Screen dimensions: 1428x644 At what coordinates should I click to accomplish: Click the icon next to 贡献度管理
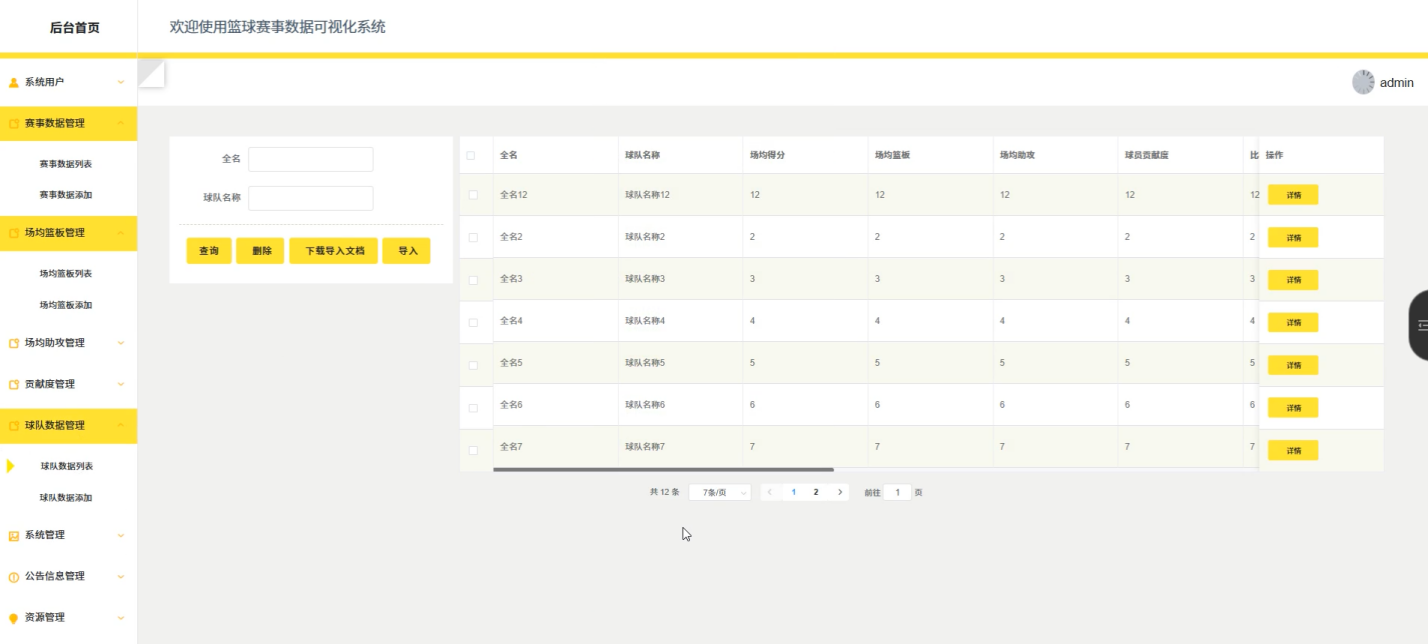14,384
